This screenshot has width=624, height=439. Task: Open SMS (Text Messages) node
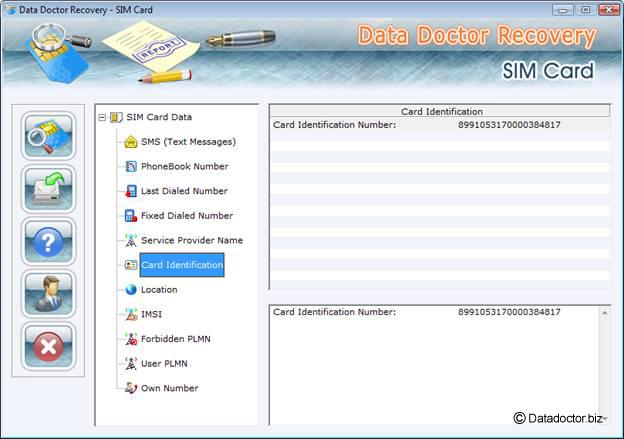point(188,142)
